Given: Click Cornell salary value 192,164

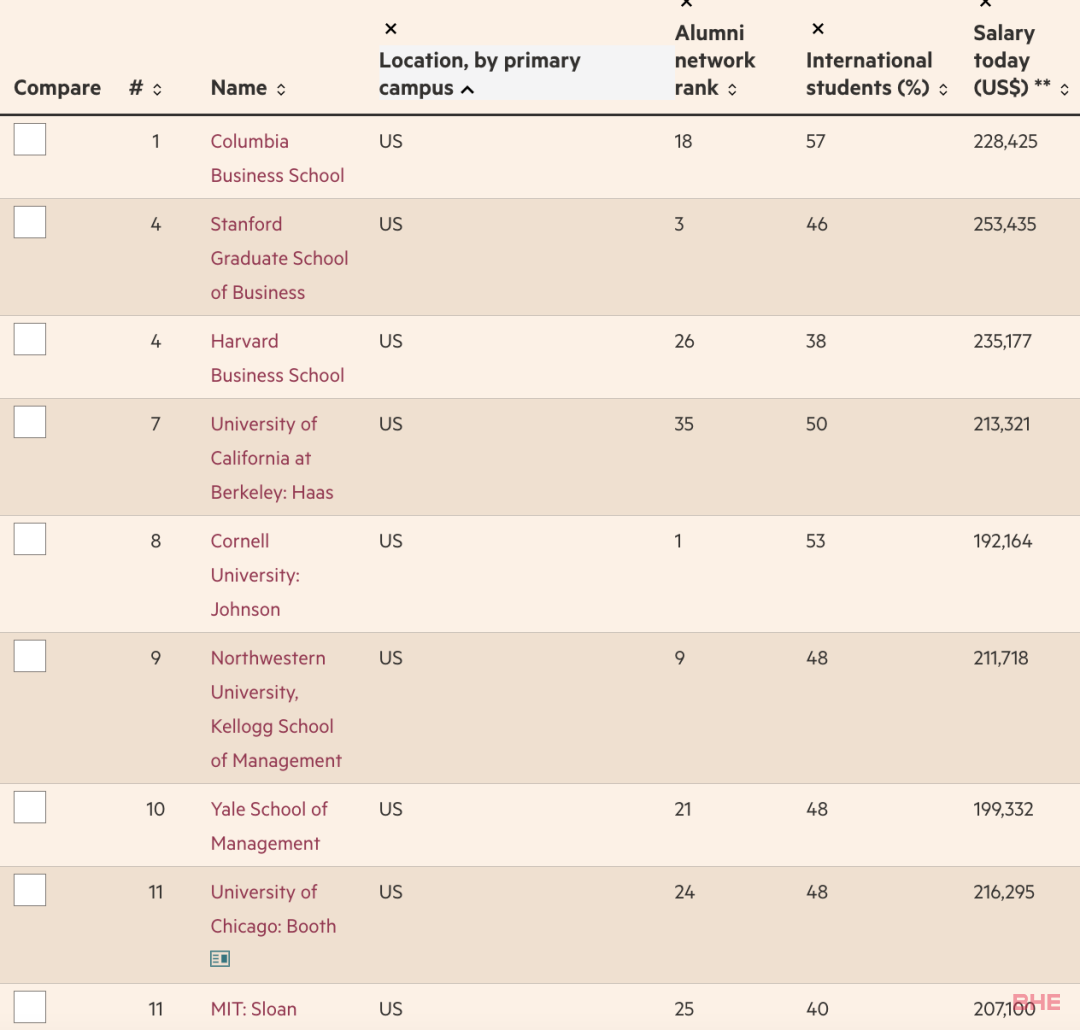Looking at the screenshot, I should coord(1002,541).
